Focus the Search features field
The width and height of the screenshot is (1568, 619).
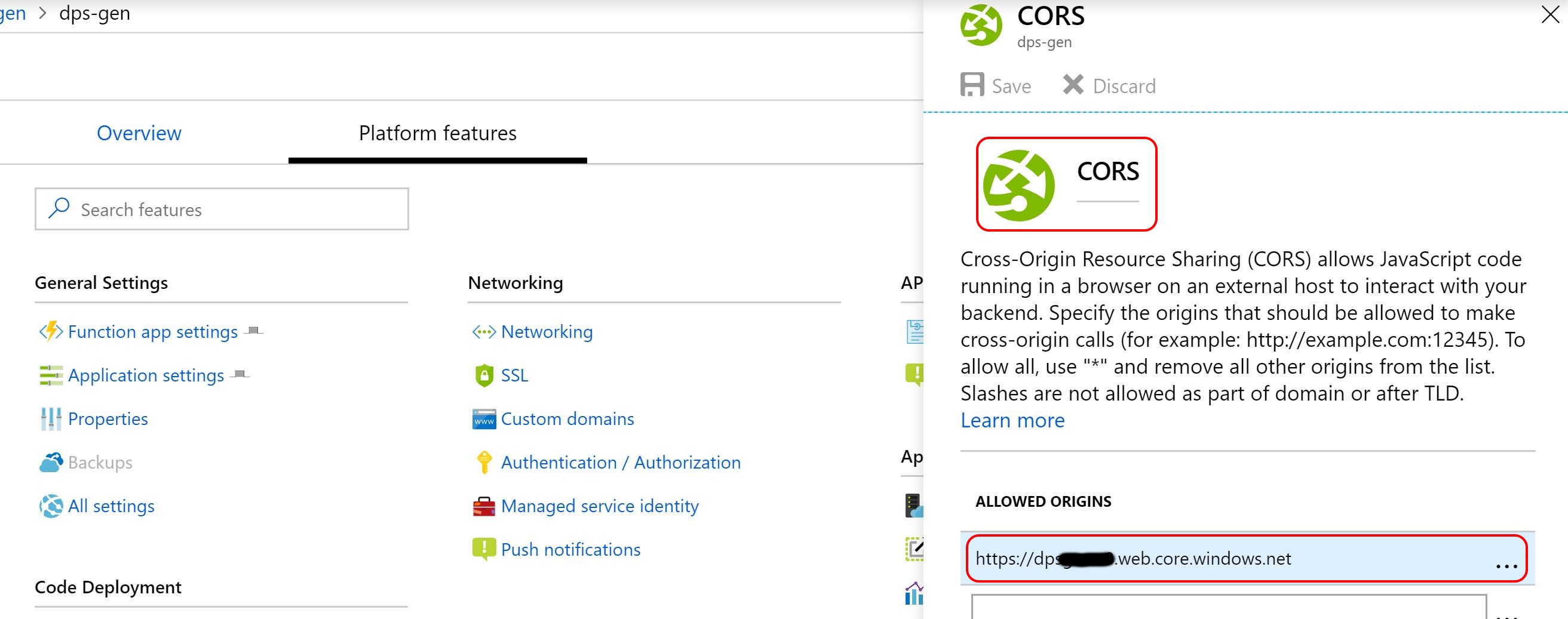click(222, 209)
